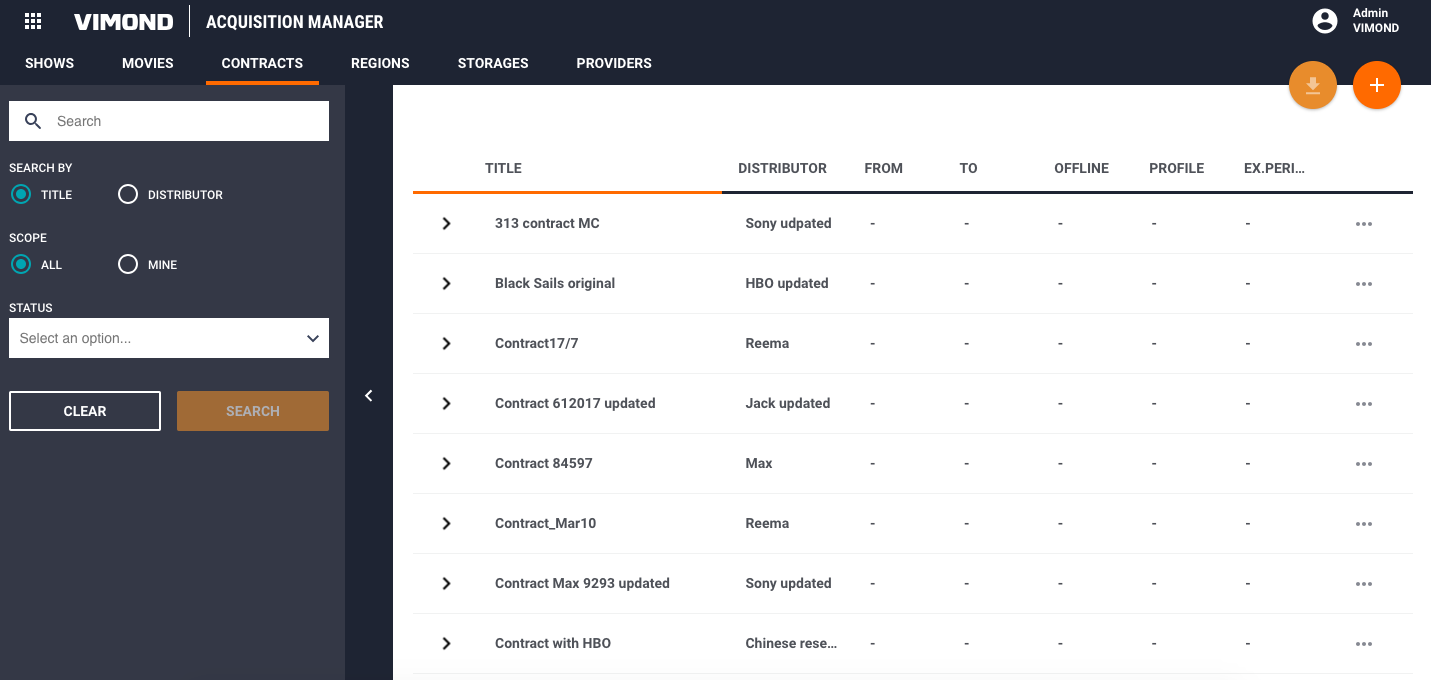The image size is (1431, 680).
Task: Sort by To column header
Action: click(x=968, y=168)
